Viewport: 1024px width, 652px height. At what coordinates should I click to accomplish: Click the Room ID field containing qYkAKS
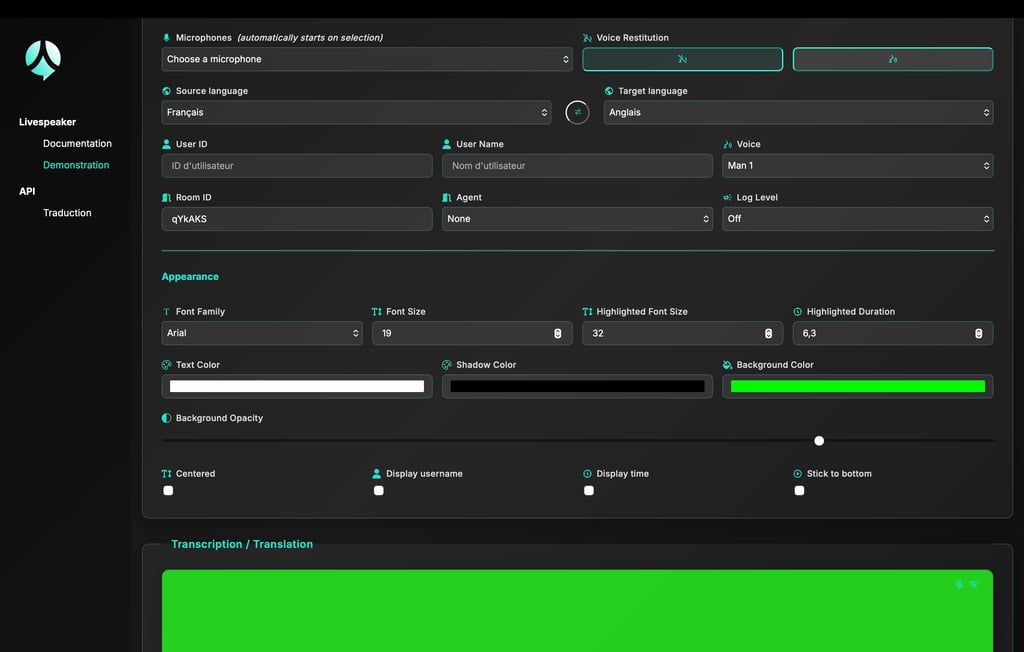tap(296, 219)
